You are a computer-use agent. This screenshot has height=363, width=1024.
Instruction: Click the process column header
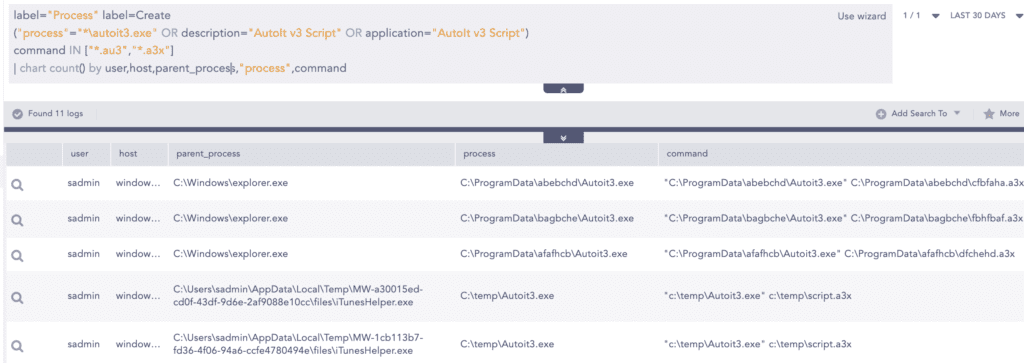pos(479,154)
